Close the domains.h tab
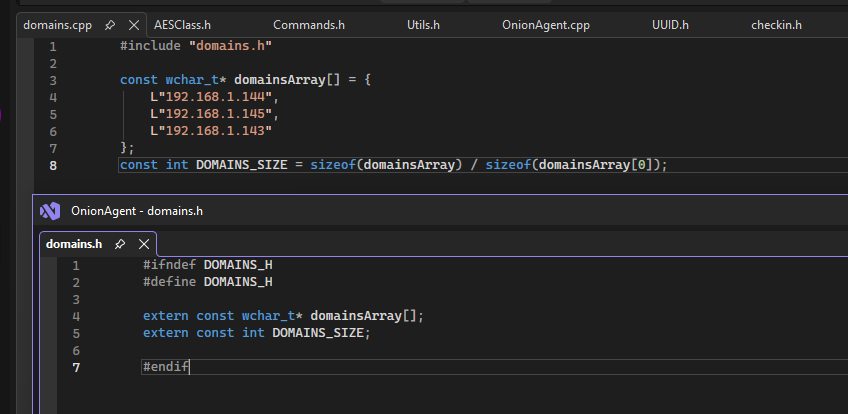This screenshot has width=848, height=414. 144,244
